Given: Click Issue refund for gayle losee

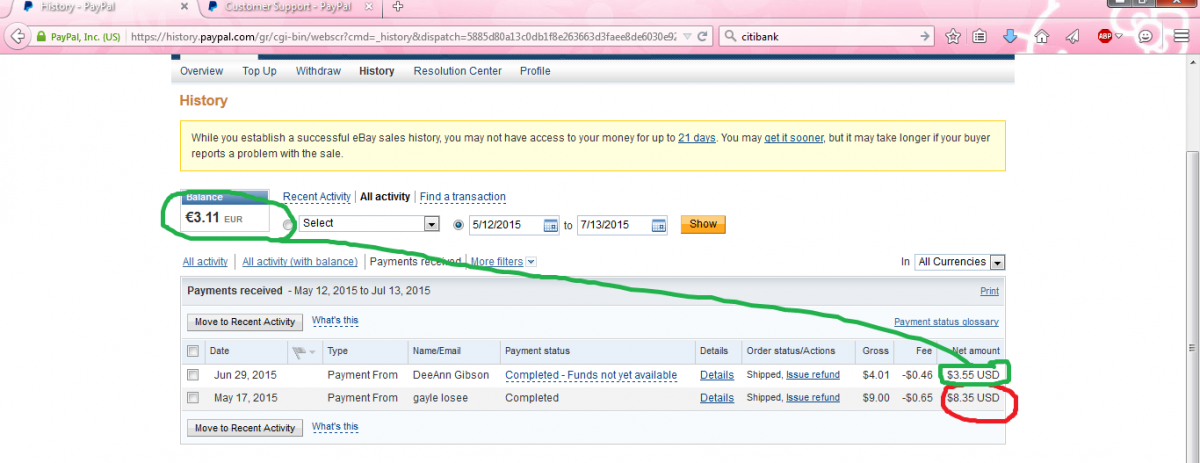Looking at the screenshot, I should point(813,398).
